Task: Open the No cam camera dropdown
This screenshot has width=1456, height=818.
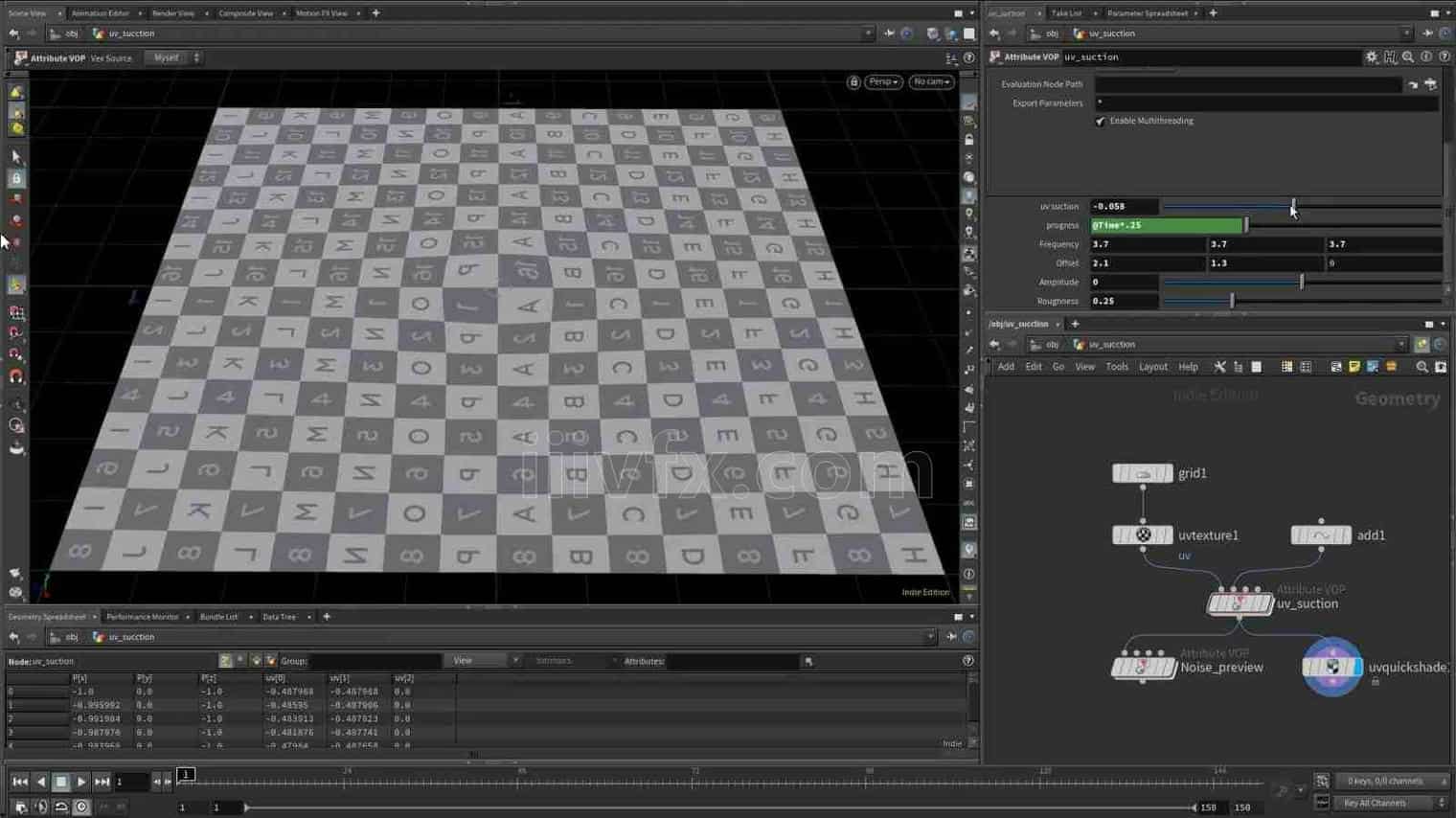Action: coord(930,82)
